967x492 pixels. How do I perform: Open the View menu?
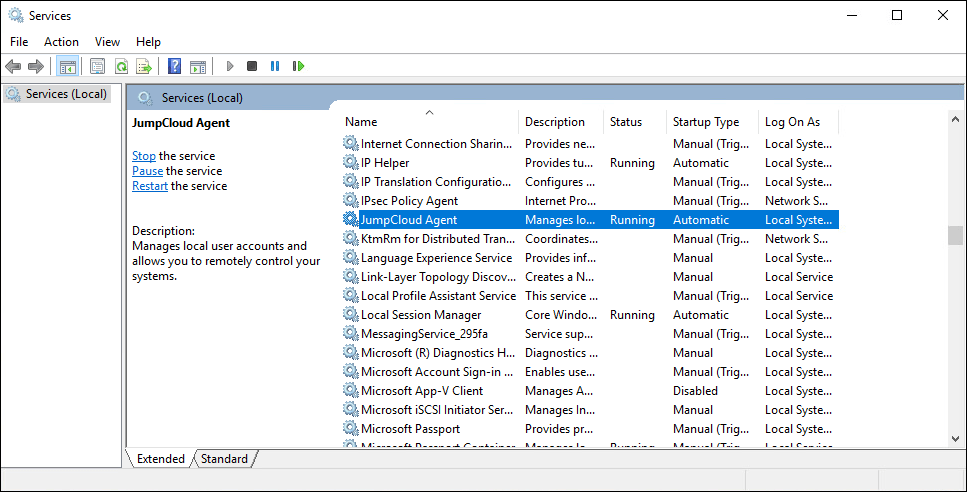click(x=107, y=42)
